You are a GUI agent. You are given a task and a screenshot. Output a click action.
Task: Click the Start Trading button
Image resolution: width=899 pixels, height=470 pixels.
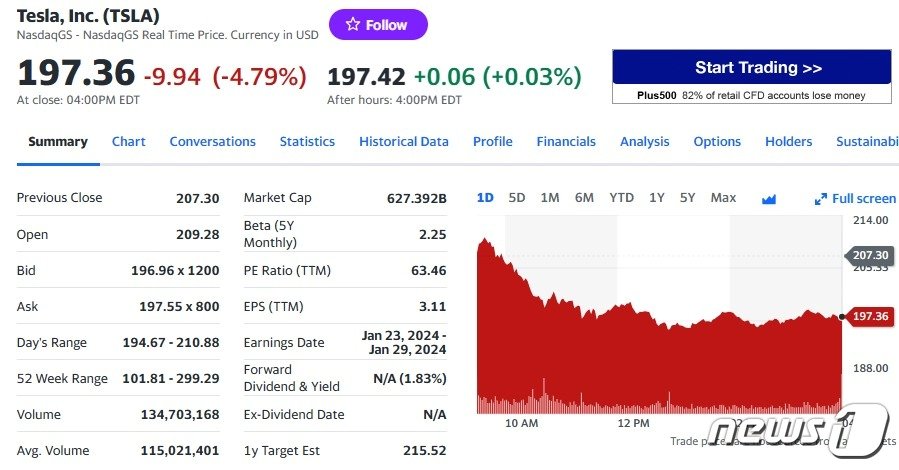[751, 68]
